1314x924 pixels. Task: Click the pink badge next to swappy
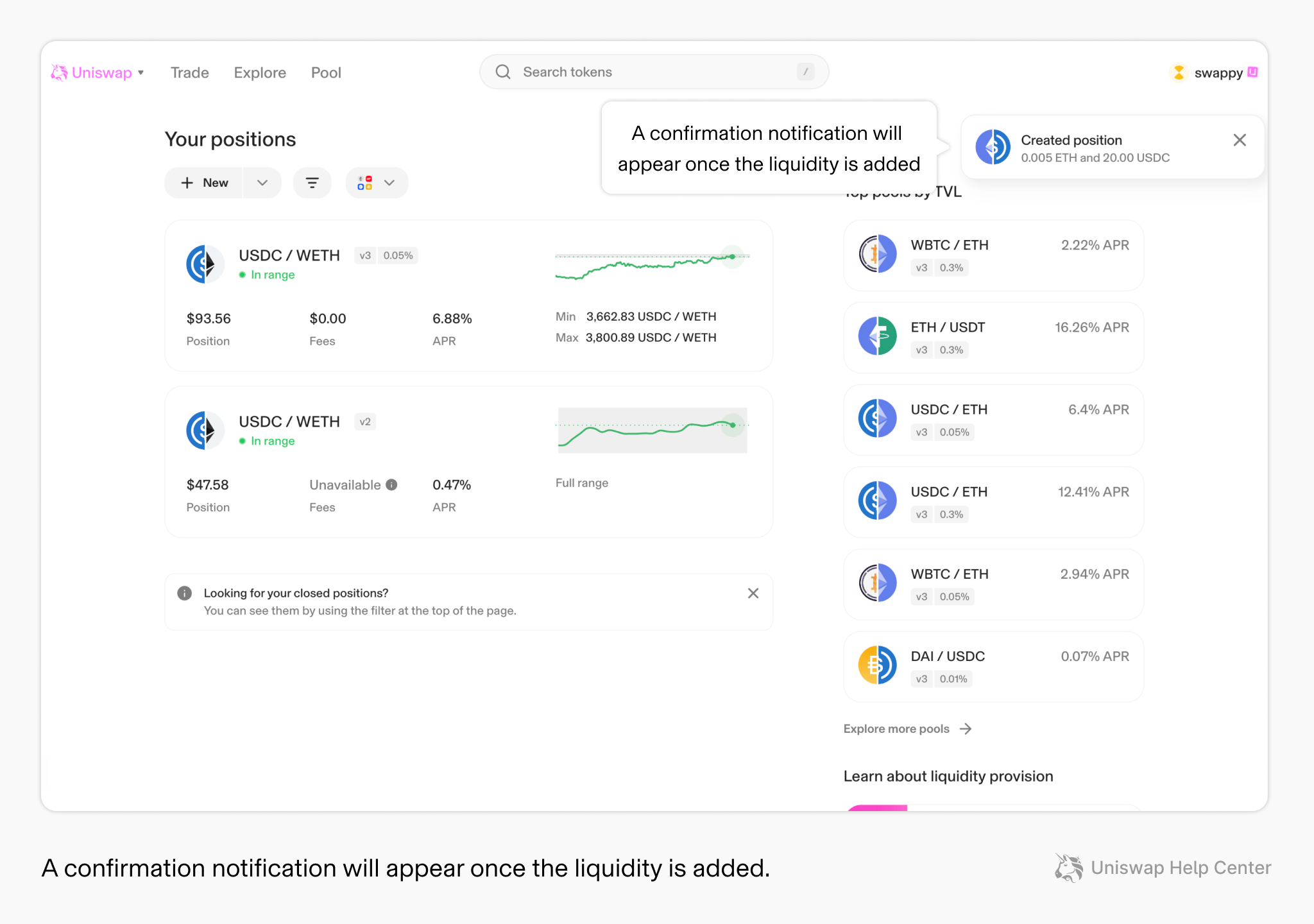click(x=1252, y=72)
